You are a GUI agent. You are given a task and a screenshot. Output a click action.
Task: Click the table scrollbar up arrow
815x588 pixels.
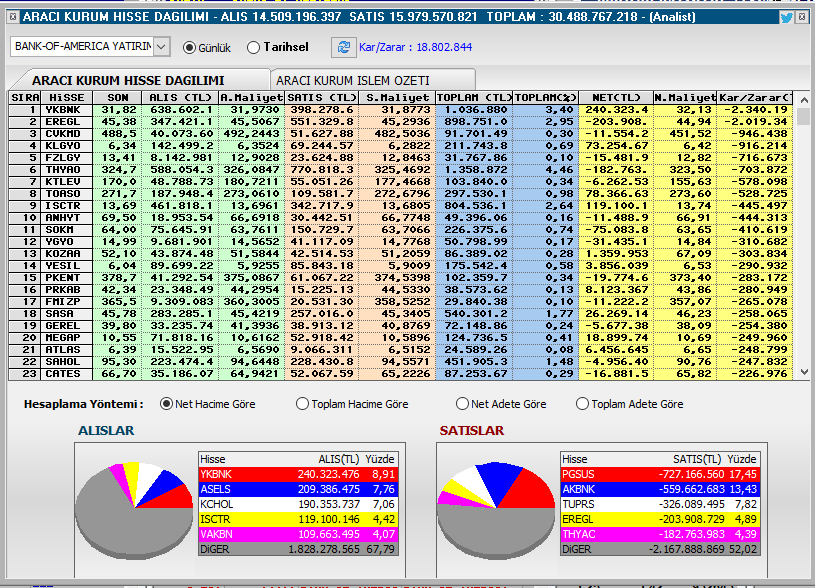(804, 100)
